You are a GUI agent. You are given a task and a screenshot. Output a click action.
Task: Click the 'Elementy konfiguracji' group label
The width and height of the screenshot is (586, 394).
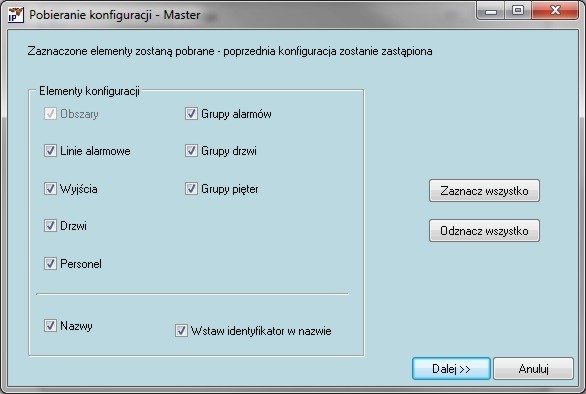pos(89,91)
